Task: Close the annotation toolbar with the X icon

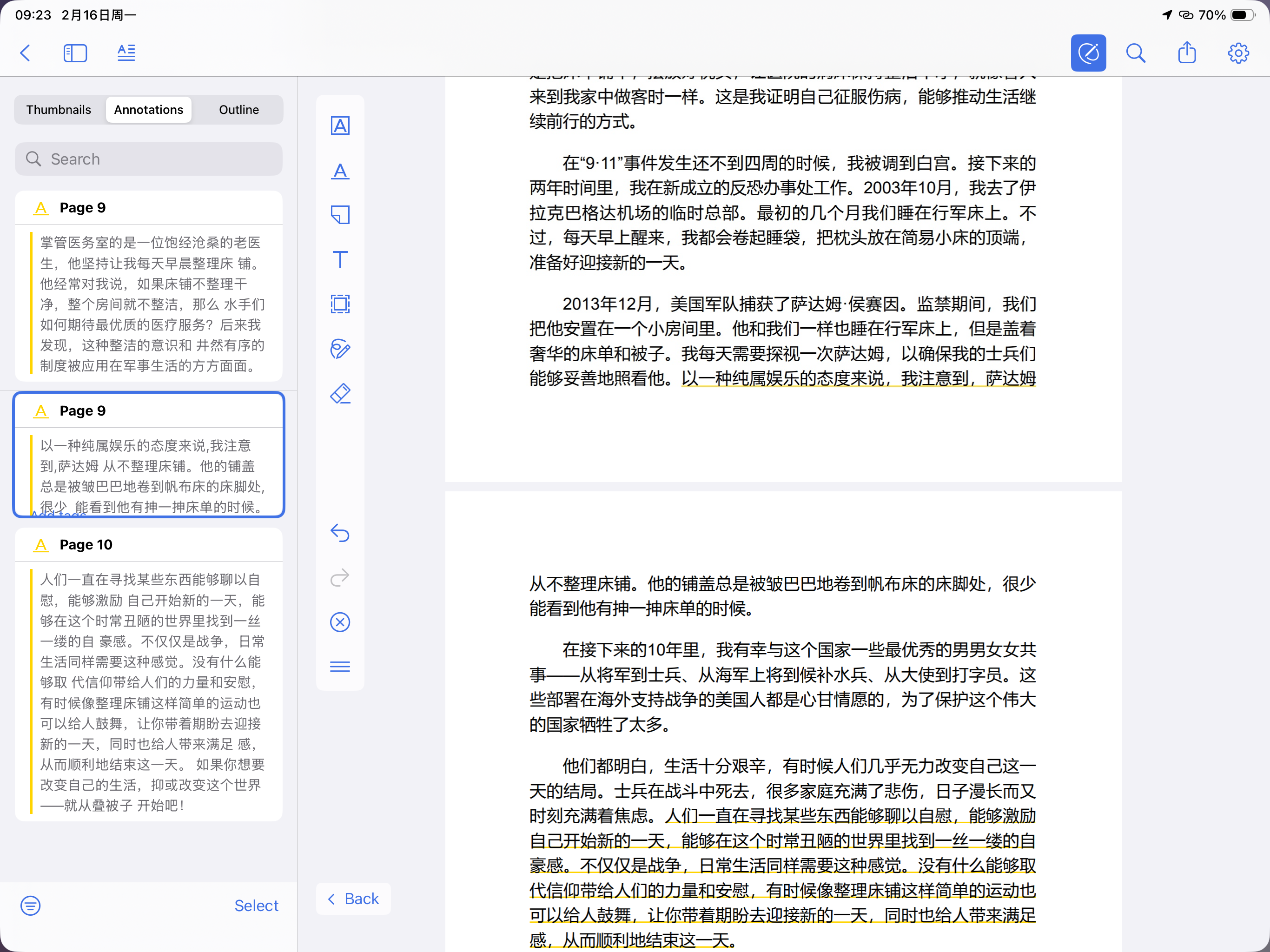Action: click(x=340, y=622)
